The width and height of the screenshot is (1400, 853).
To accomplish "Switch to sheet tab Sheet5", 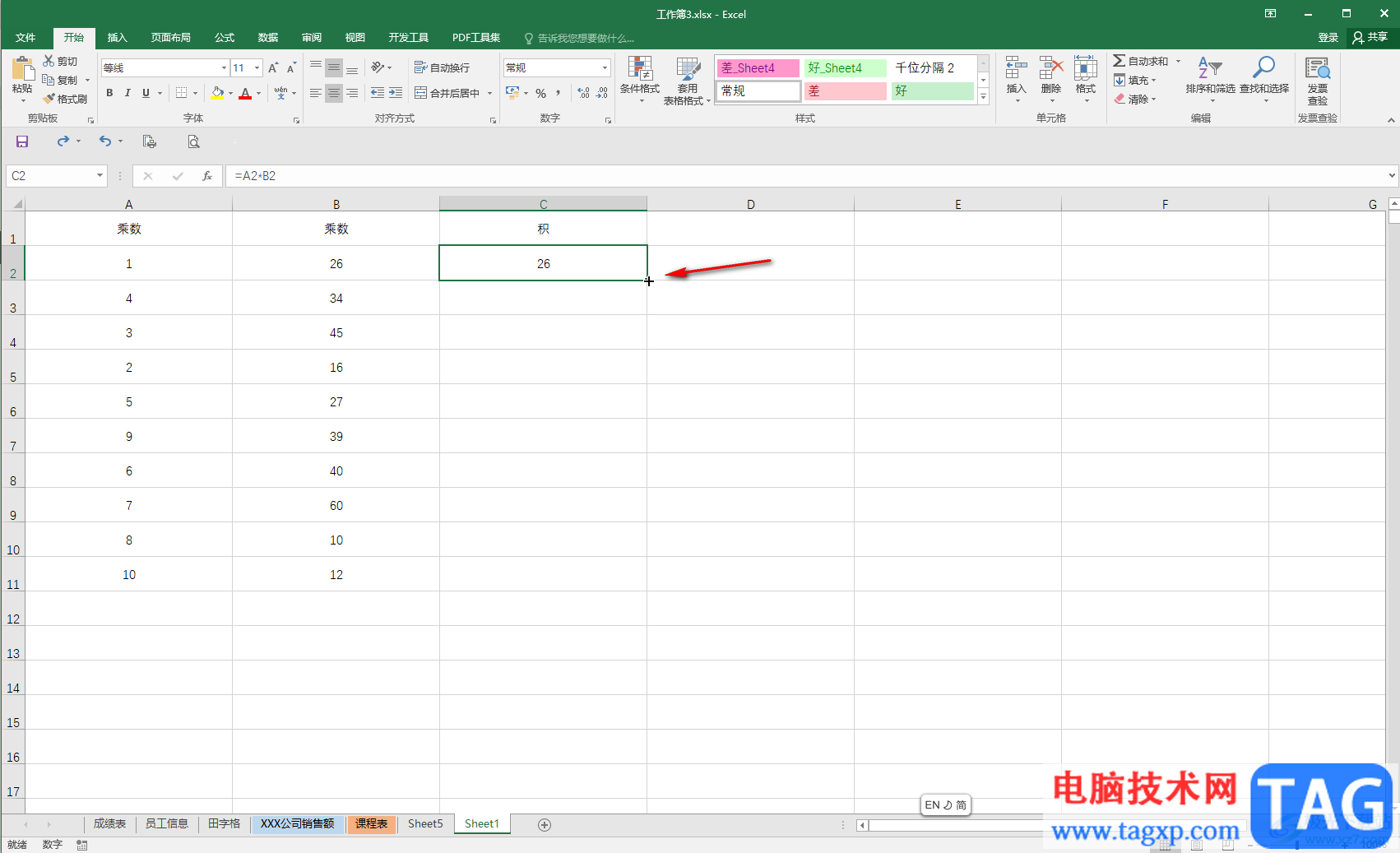I will point(425,823).
